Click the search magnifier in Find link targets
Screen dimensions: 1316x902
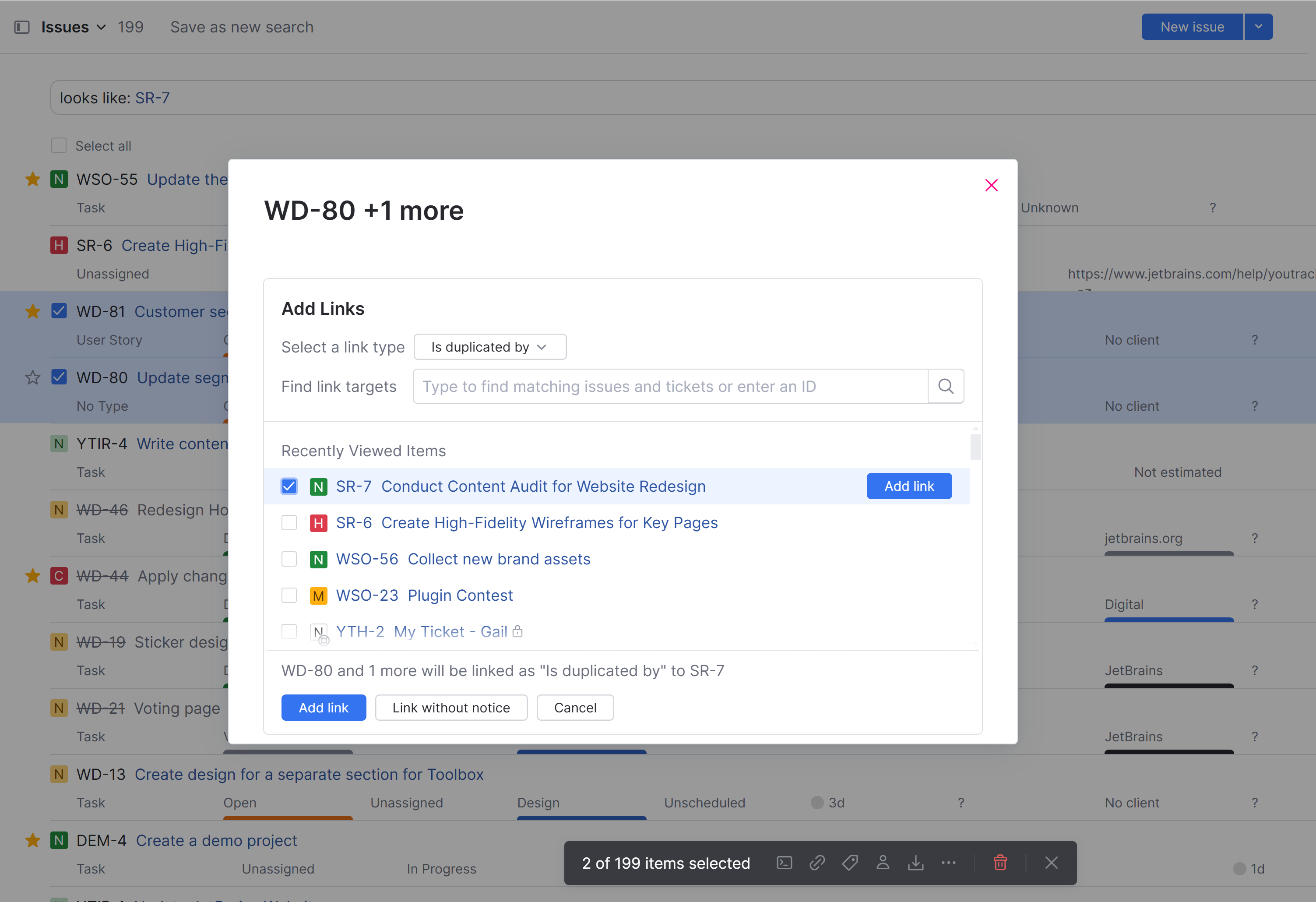(946, 386)
